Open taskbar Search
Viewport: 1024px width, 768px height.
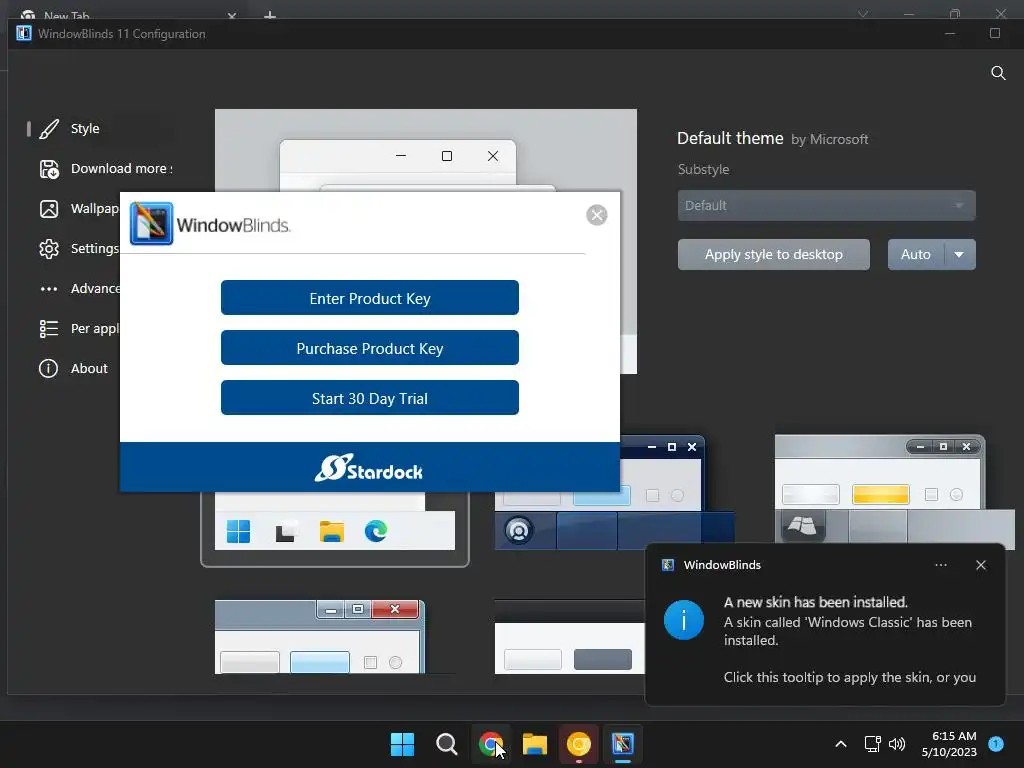pos(447,744)
